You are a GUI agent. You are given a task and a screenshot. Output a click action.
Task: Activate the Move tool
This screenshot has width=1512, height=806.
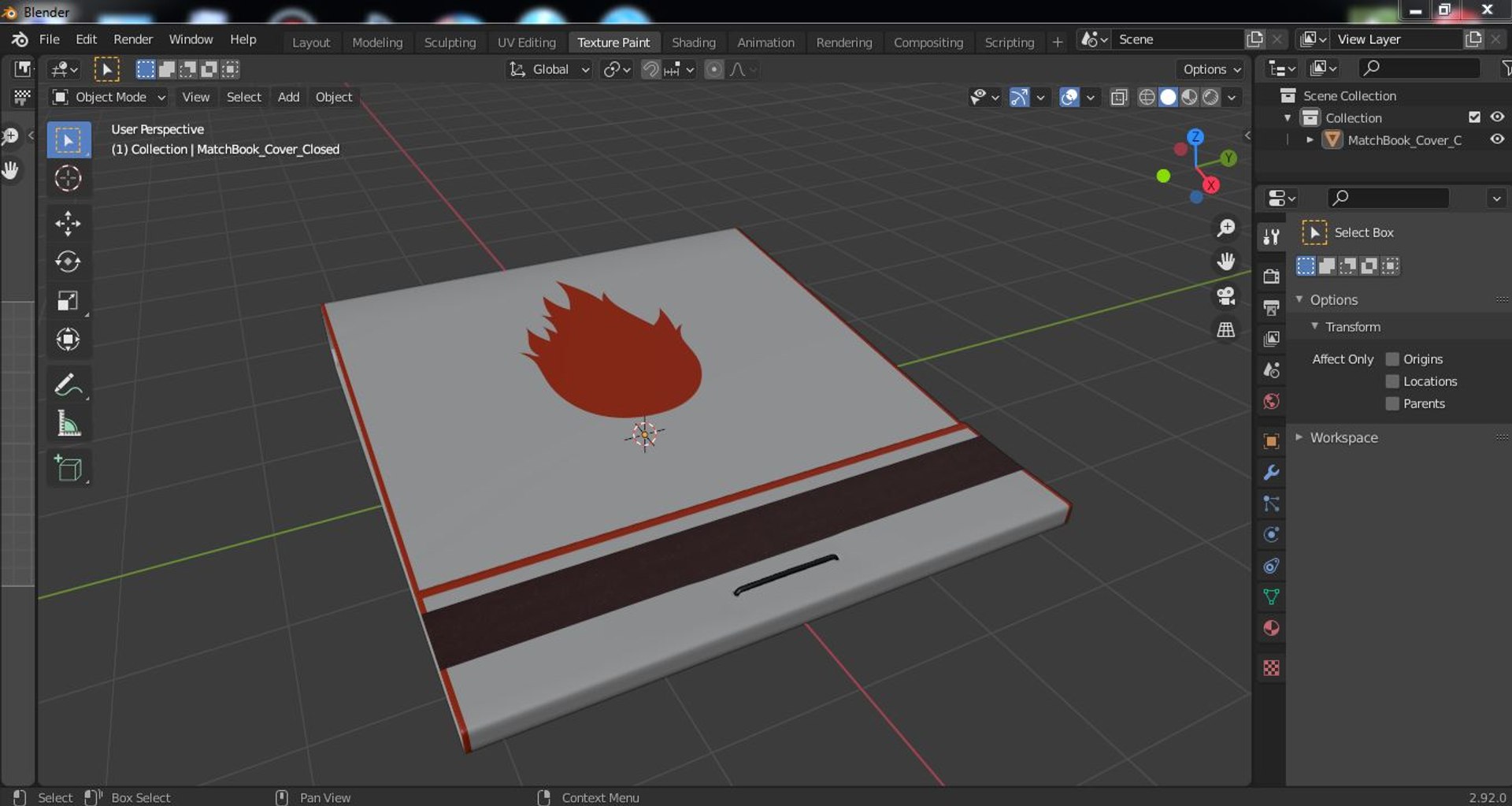(x=68, y=224)
